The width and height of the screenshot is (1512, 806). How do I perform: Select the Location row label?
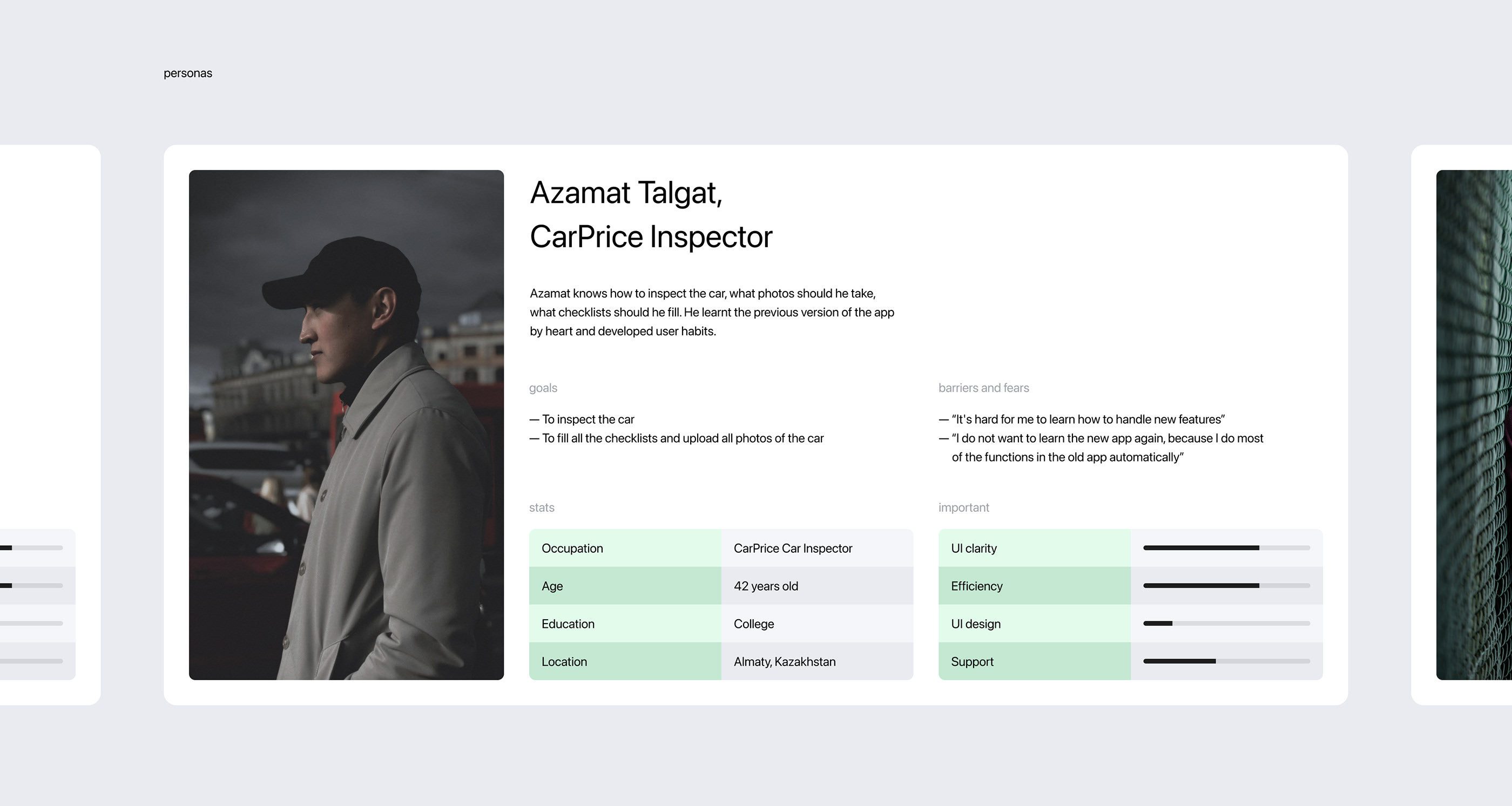[x=564, y=662]
